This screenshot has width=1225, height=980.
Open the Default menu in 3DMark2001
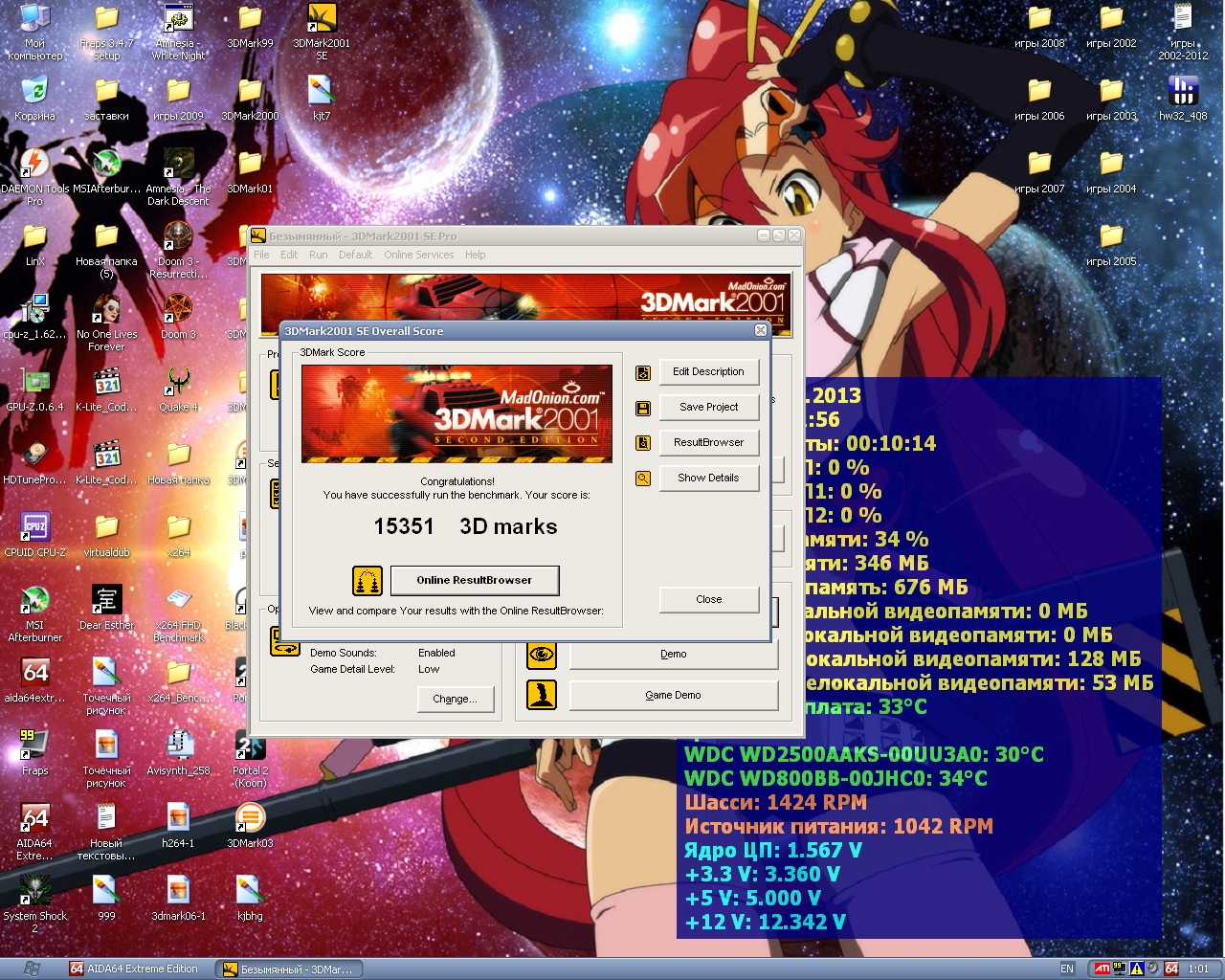355,255
